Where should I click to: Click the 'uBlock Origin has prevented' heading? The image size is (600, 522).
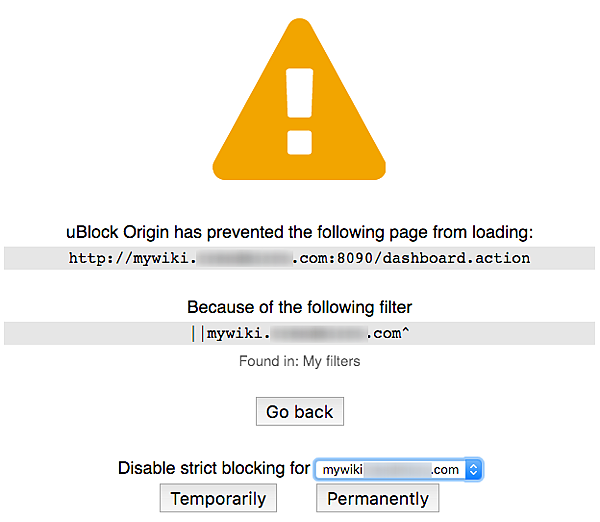click(x=300, y=232)
